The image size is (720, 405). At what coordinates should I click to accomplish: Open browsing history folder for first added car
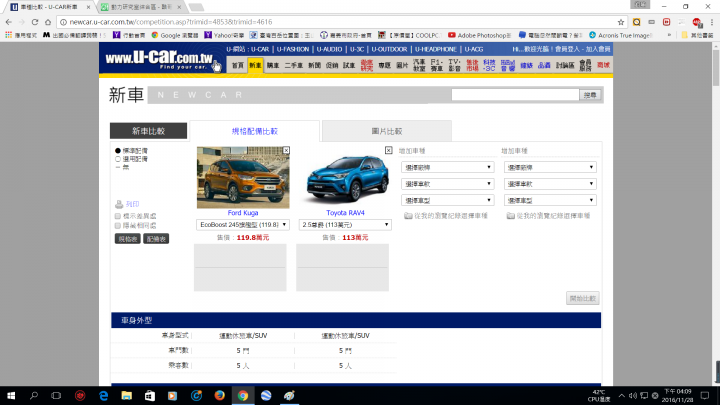tap(408, 215)
